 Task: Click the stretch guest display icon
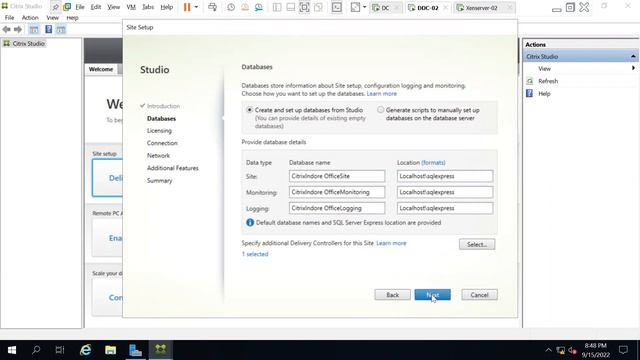point(355,7)
